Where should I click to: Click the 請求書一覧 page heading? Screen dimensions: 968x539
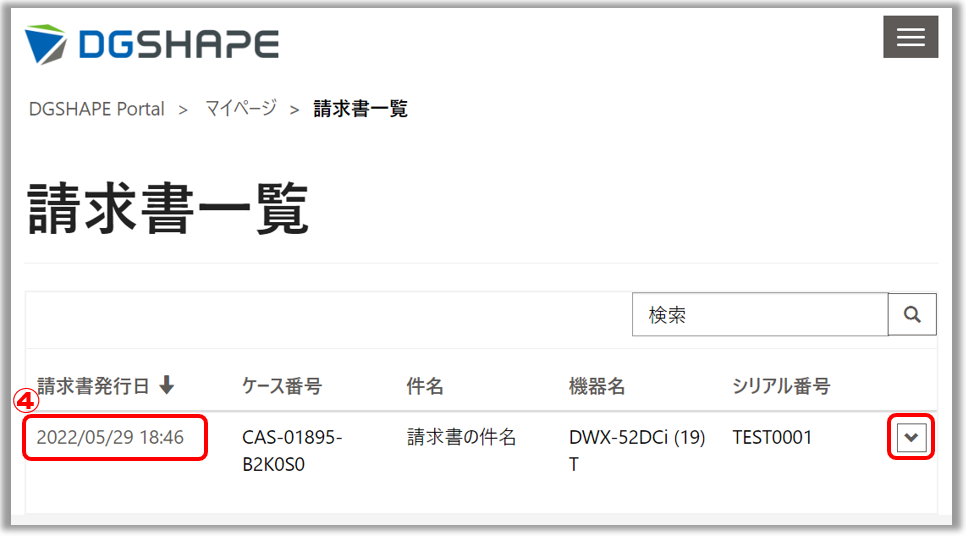[x=168, y=209]
